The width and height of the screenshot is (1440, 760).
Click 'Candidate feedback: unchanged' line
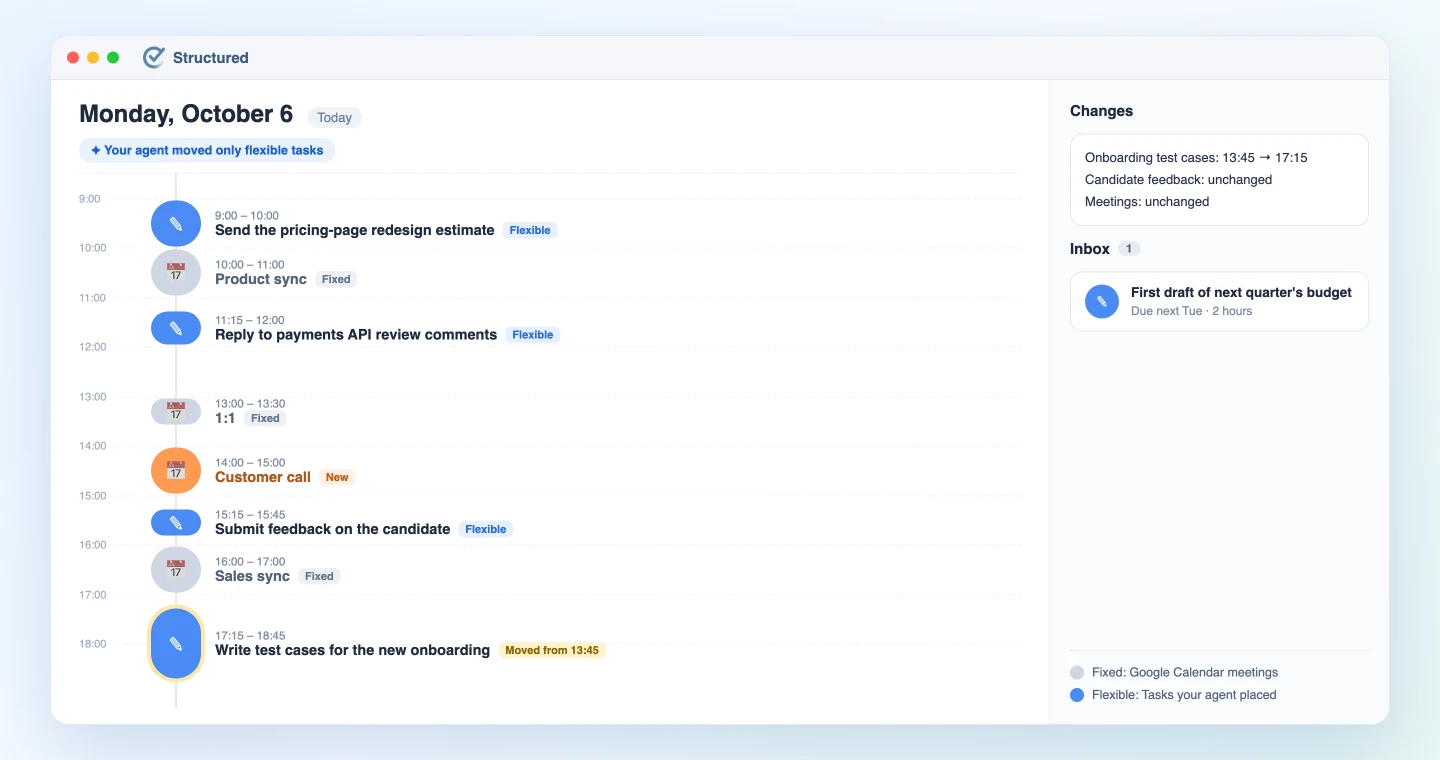pos(1178,179)
